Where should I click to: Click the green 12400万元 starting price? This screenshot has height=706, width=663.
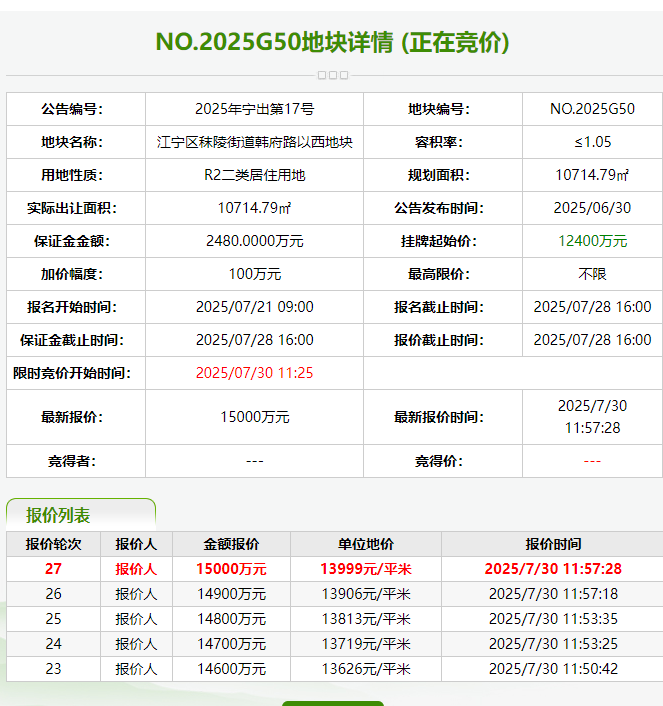pos(592,241)
